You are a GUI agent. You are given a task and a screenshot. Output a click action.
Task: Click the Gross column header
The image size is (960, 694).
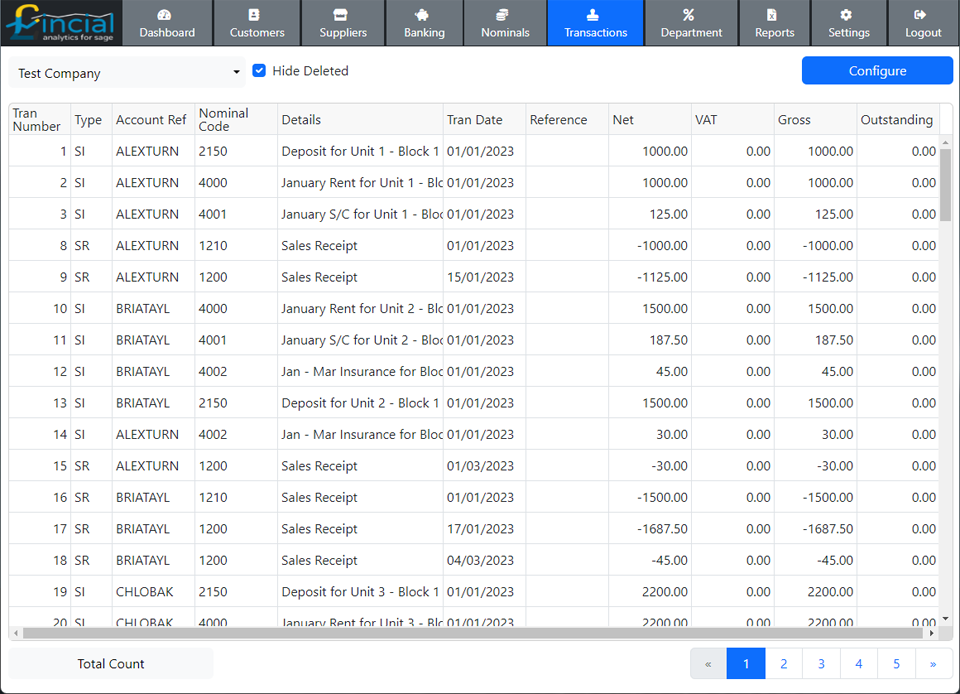(815, 119)
